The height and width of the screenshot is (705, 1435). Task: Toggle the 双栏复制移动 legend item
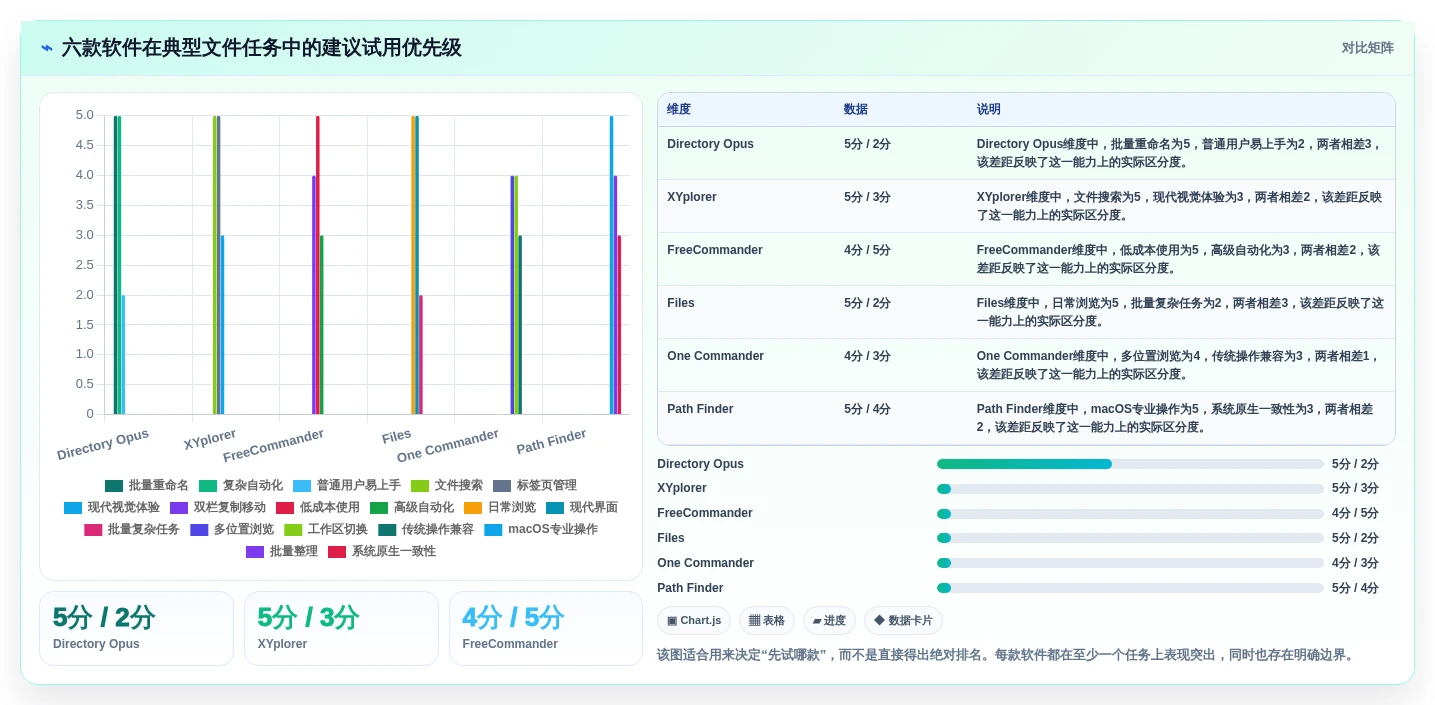point(218,507)
